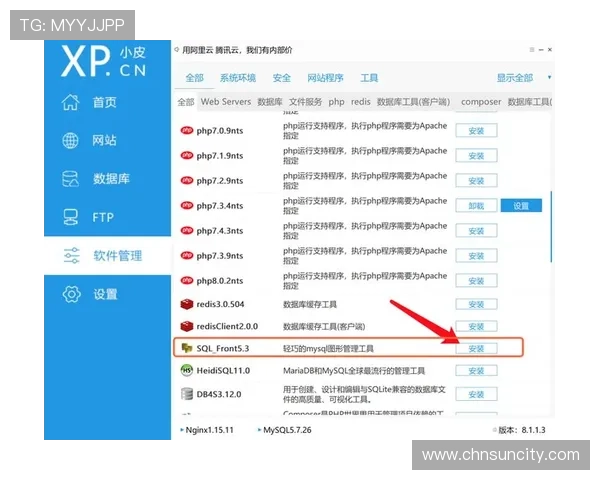Click the php7.0.9nts icon
Screen dimensions: 600x480
tap(187, 130)
